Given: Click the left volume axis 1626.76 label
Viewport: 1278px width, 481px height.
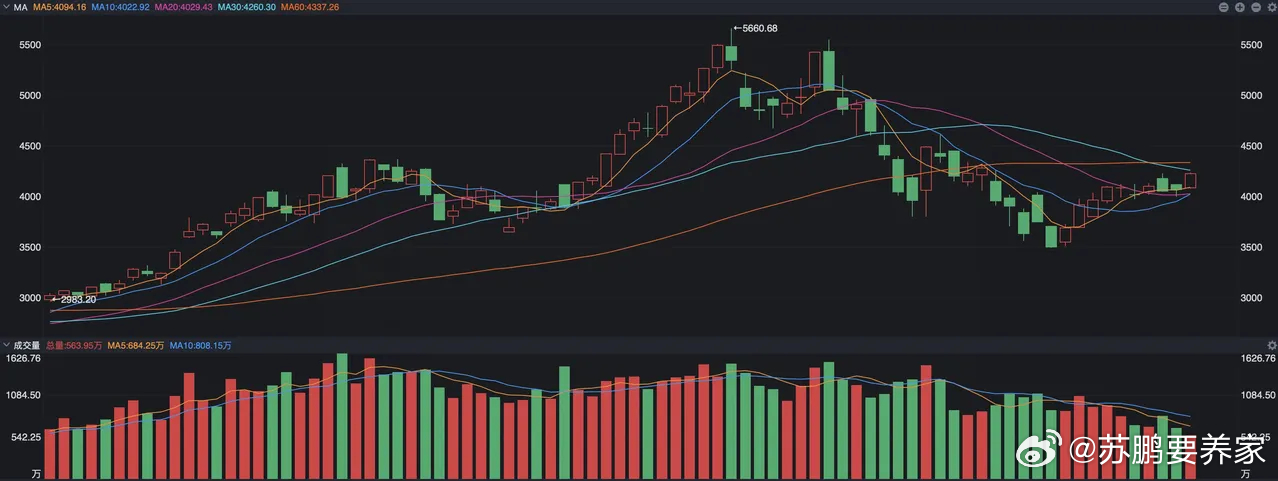Looking at the screenshot, I should coord(23,358).
